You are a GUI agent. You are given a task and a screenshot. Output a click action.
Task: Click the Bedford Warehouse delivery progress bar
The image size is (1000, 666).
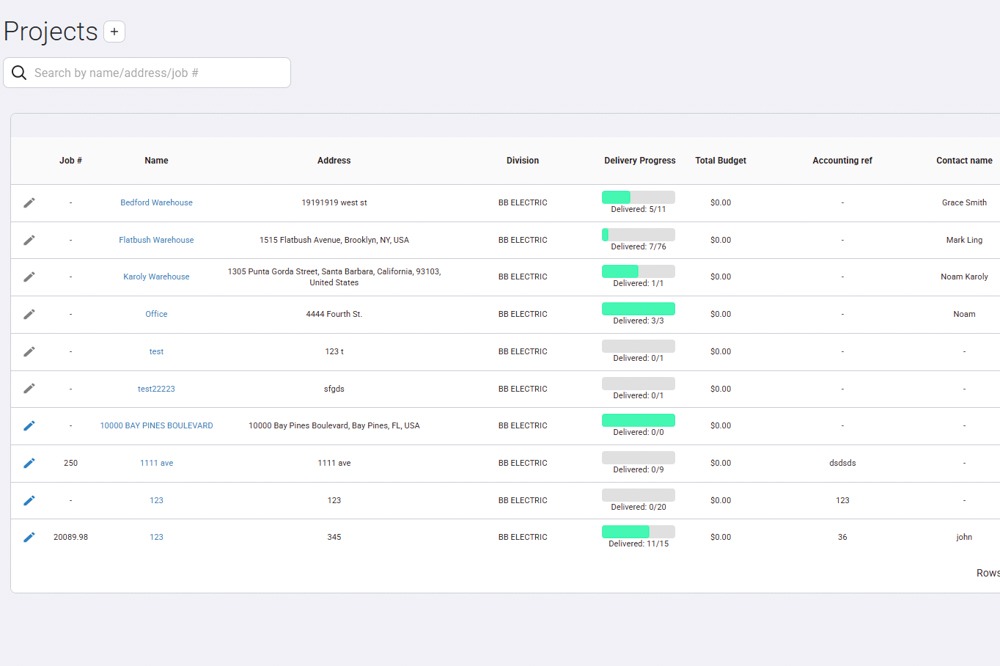(638, 197)
